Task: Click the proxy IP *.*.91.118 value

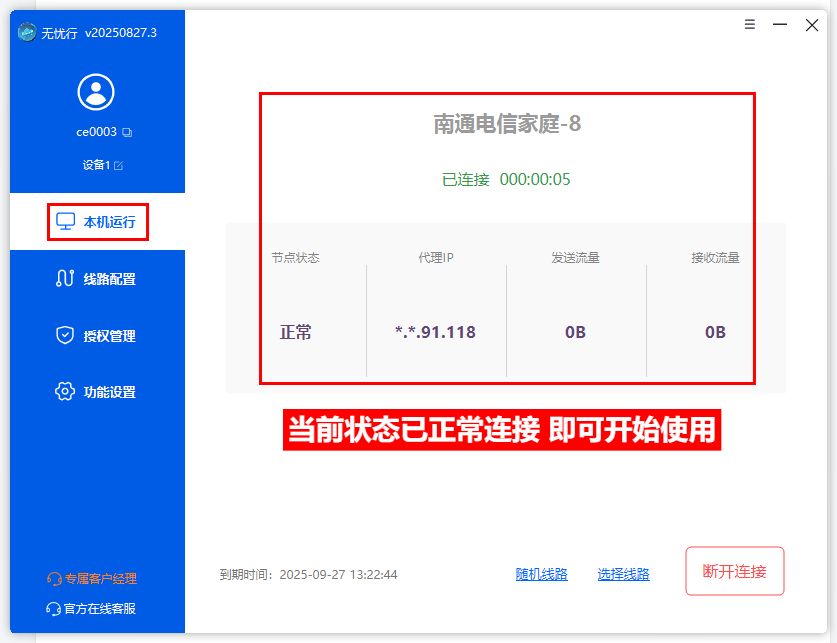Action: pos(435,332)
